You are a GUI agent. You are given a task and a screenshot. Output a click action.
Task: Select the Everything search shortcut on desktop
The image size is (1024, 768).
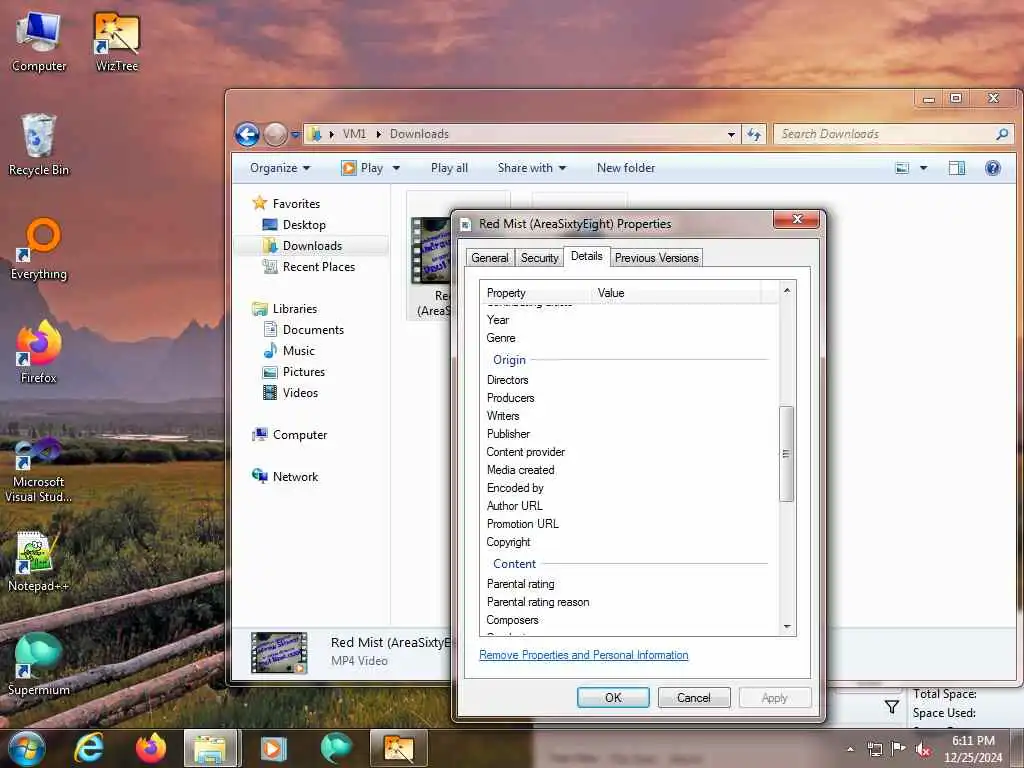point(39,249)
